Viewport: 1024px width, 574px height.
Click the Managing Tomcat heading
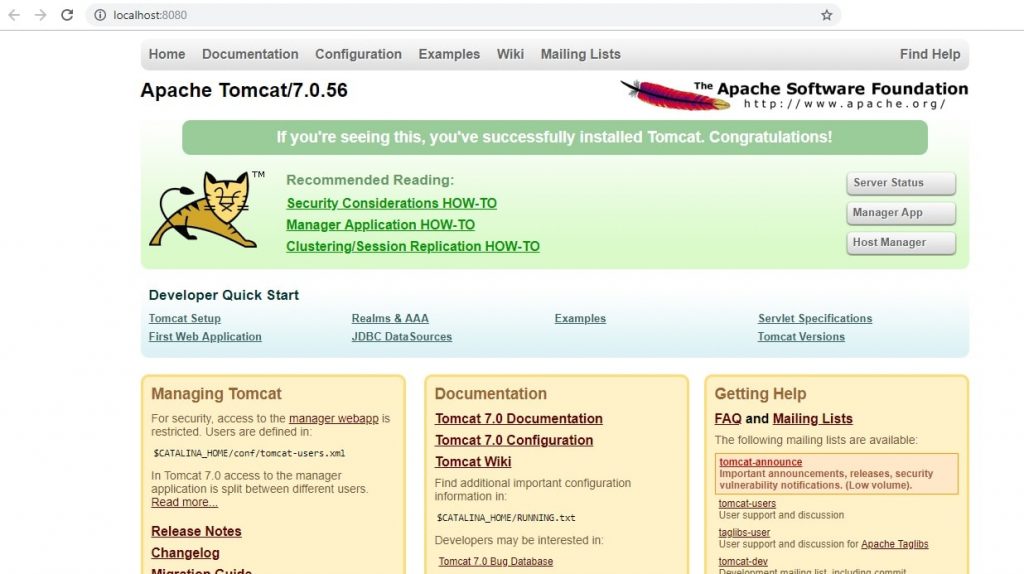pos(216,394)
